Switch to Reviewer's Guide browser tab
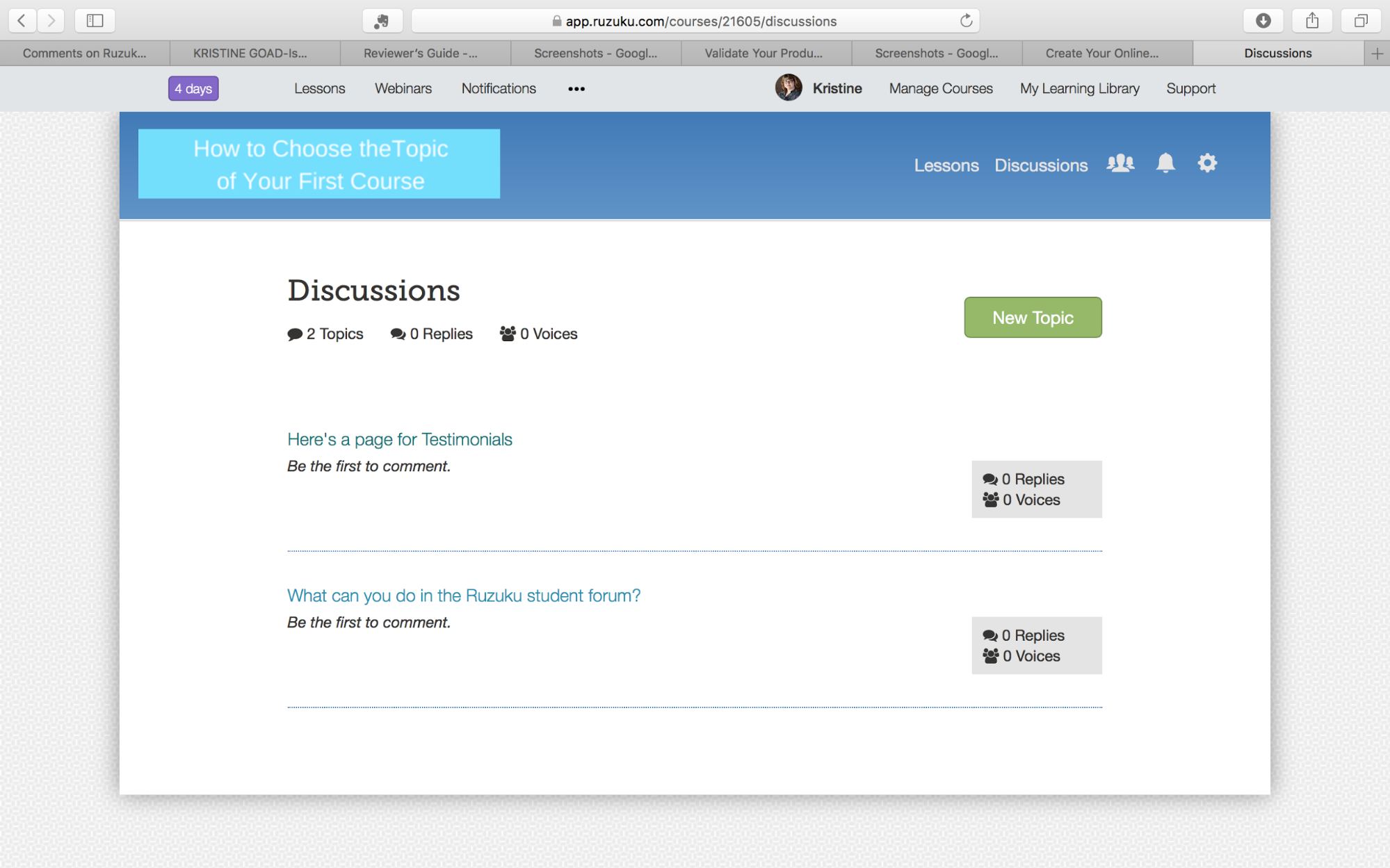The image size is (1390, 868). 420,54
